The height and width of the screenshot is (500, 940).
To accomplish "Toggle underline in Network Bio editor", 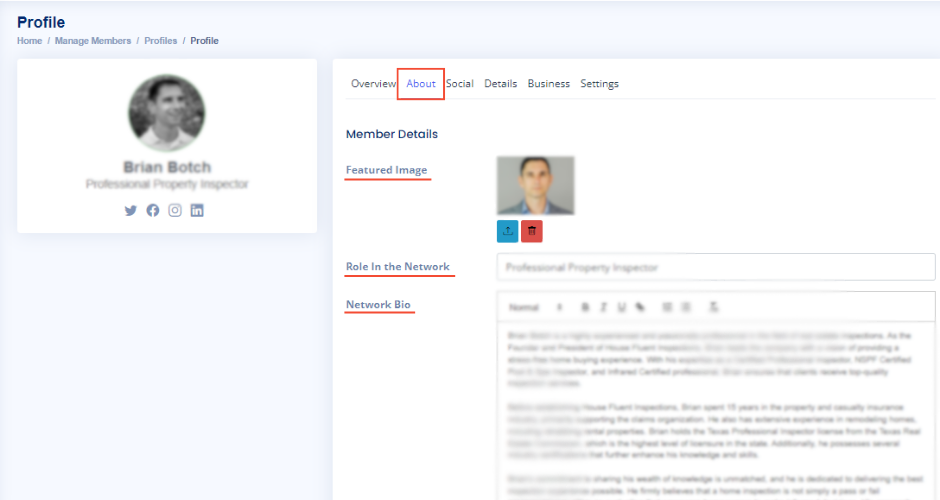I will (x=622, y=307).
